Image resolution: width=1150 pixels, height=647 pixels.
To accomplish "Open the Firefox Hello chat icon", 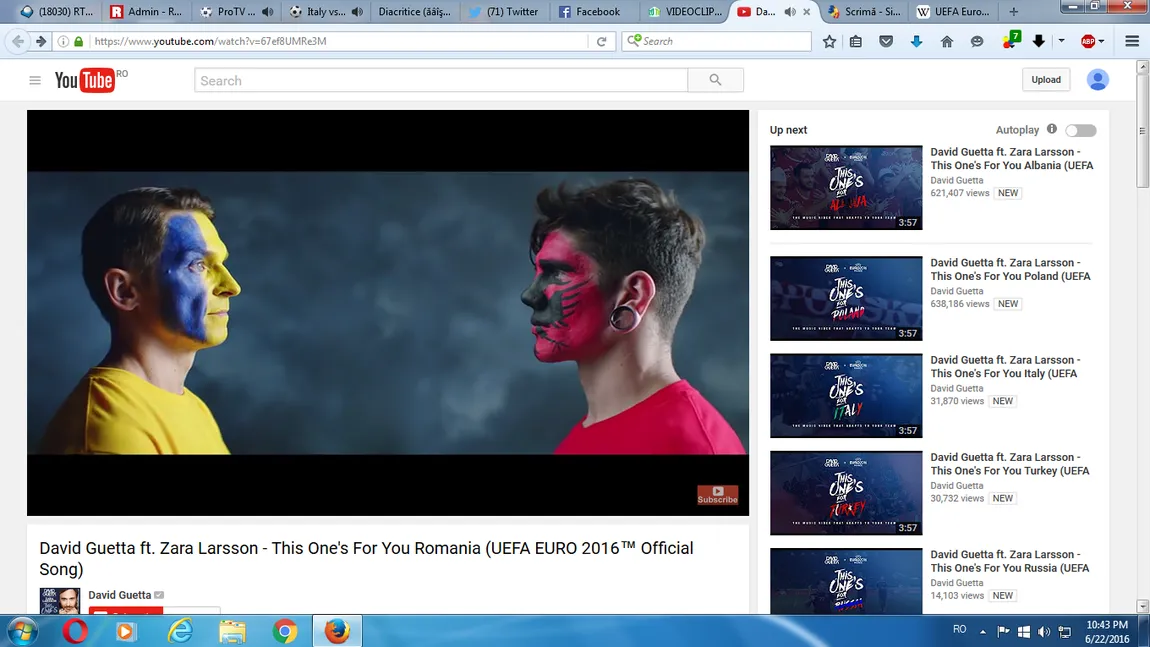I will pyautogui.click(x=977, y=42).
